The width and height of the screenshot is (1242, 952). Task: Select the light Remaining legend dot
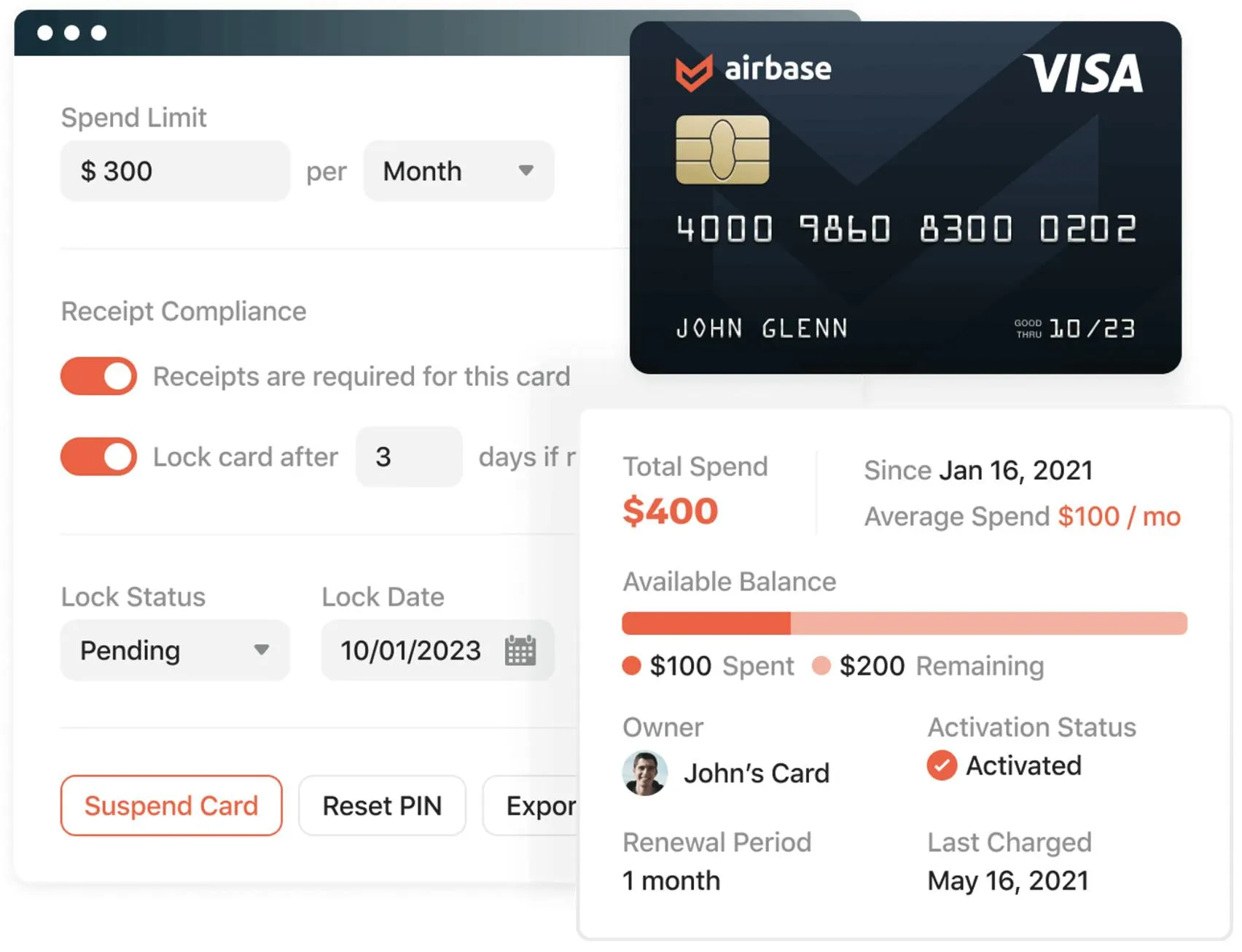(x=822, y=665)
